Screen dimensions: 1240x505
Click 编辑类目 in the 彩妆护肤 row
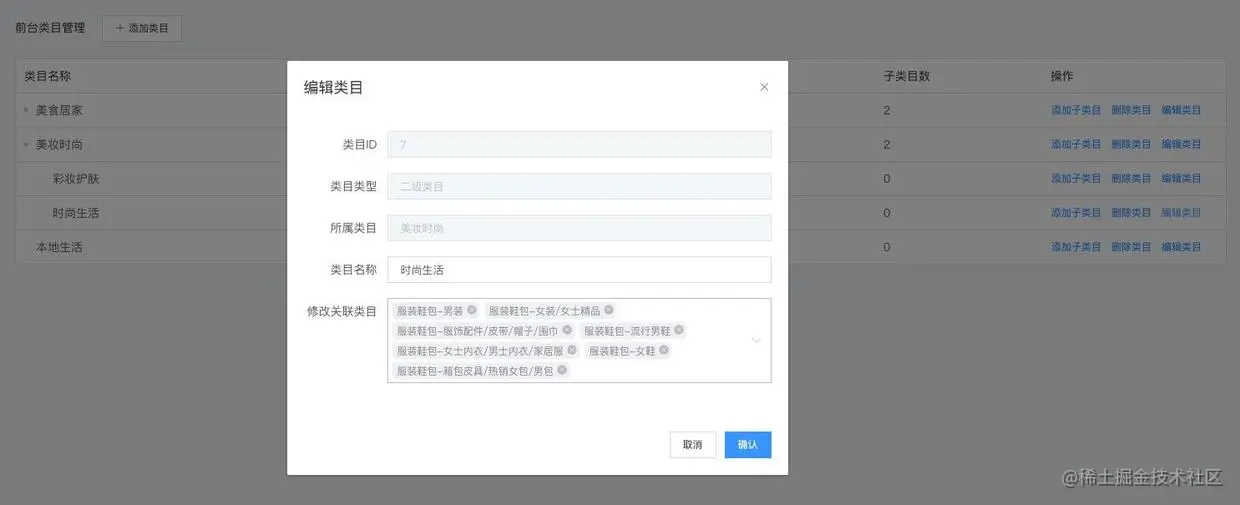pos(1181,178)
